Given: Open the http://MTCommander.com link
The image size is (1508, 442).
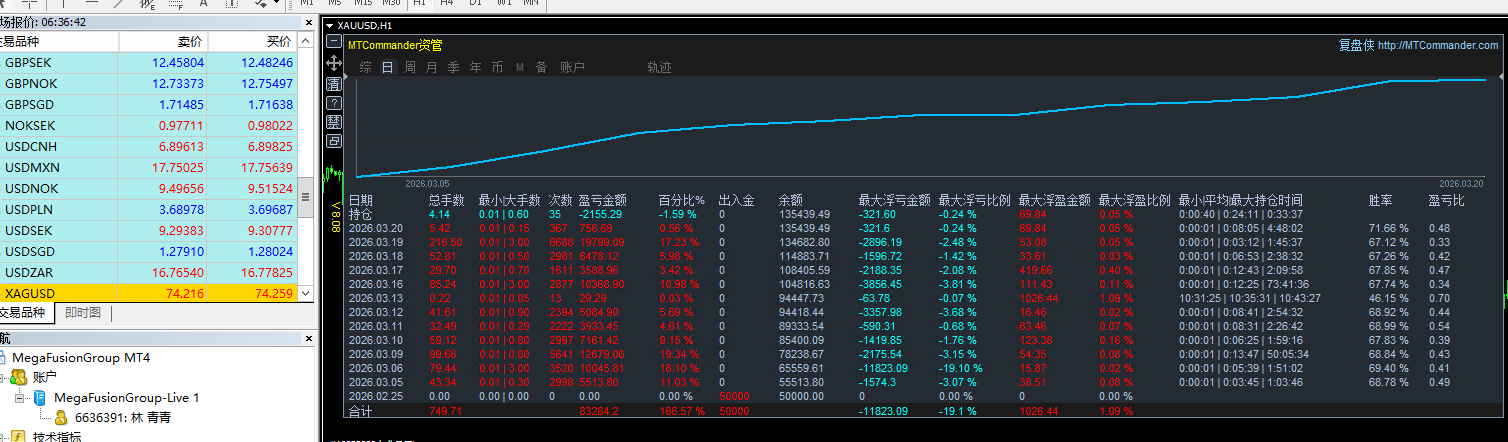Looking at the screenshot, I should click(x=1438, y=45).
